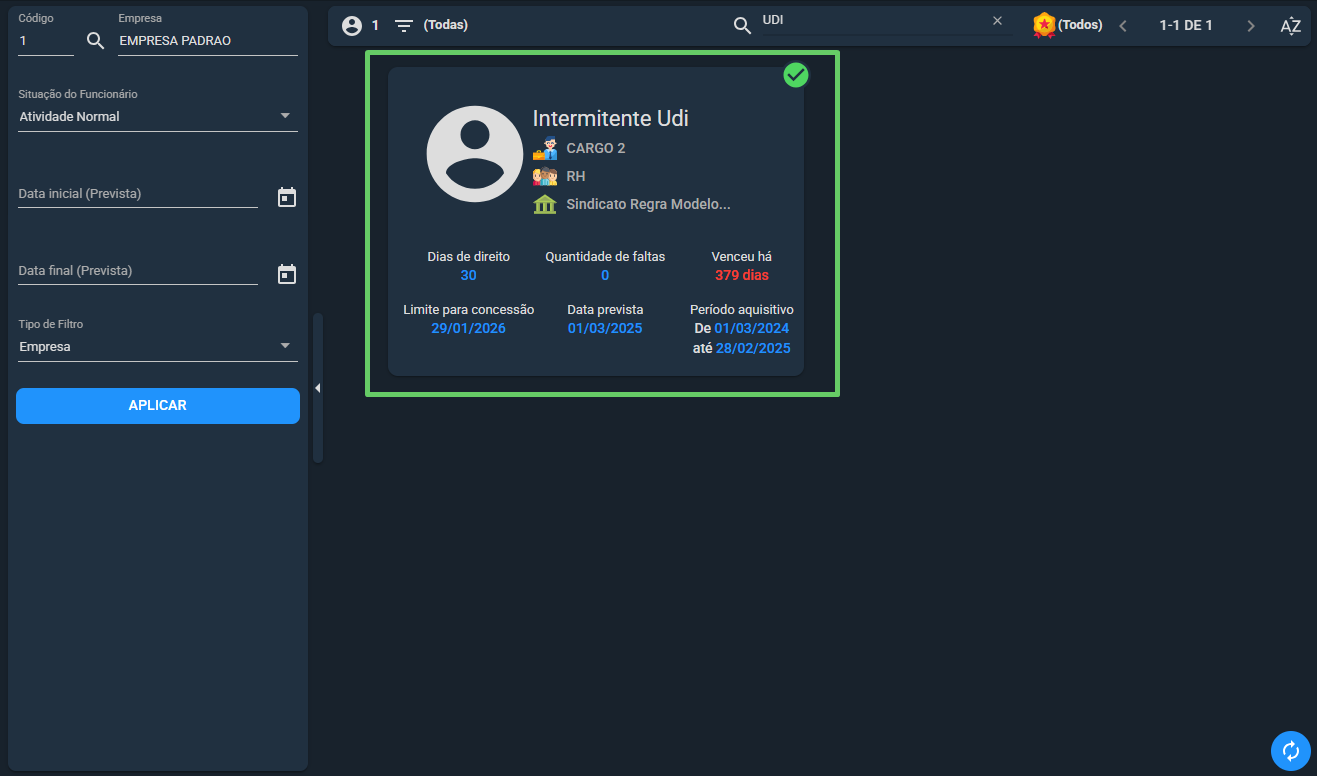Click the Sindicato bank building icon
This screenshot has width=1317, height=776.
[545, 204]
